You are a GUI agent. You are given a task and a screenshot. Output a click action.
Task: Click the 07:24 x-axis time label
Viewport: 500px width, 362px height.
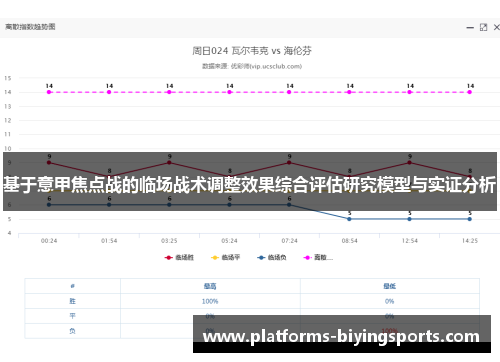pos(289,241)
